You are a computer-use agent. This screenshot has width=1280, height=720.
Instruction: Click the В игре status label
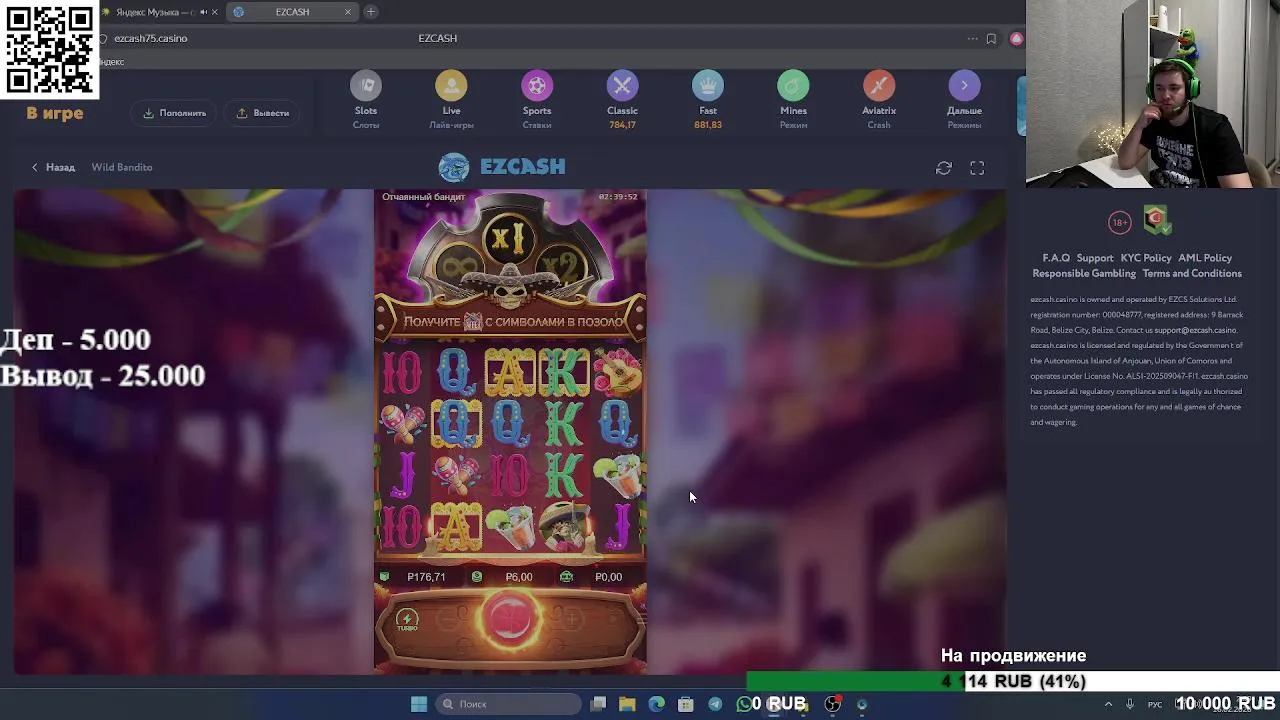(55, 113)
